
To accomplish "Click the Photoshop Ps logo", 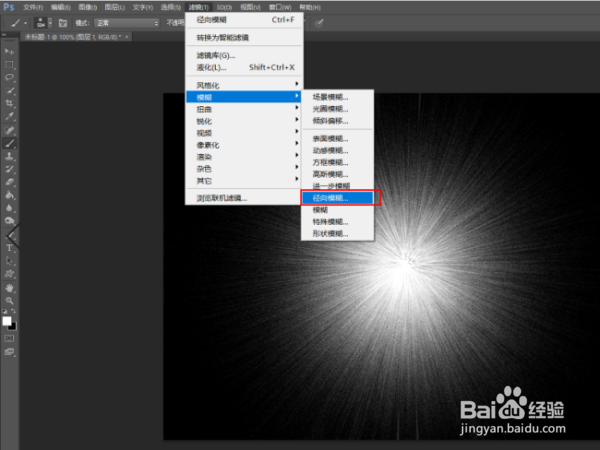I will (9, 7).
